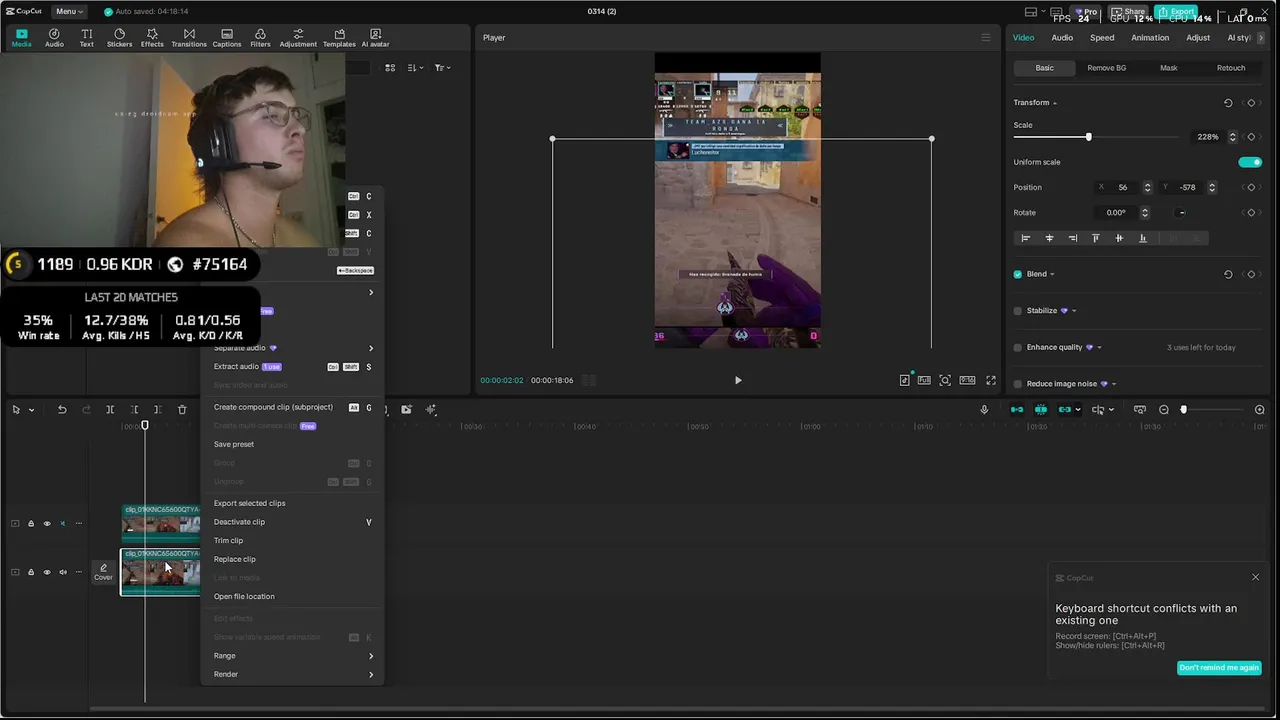
Task: Collapse the Transform section
Action: click(1054, 103)
